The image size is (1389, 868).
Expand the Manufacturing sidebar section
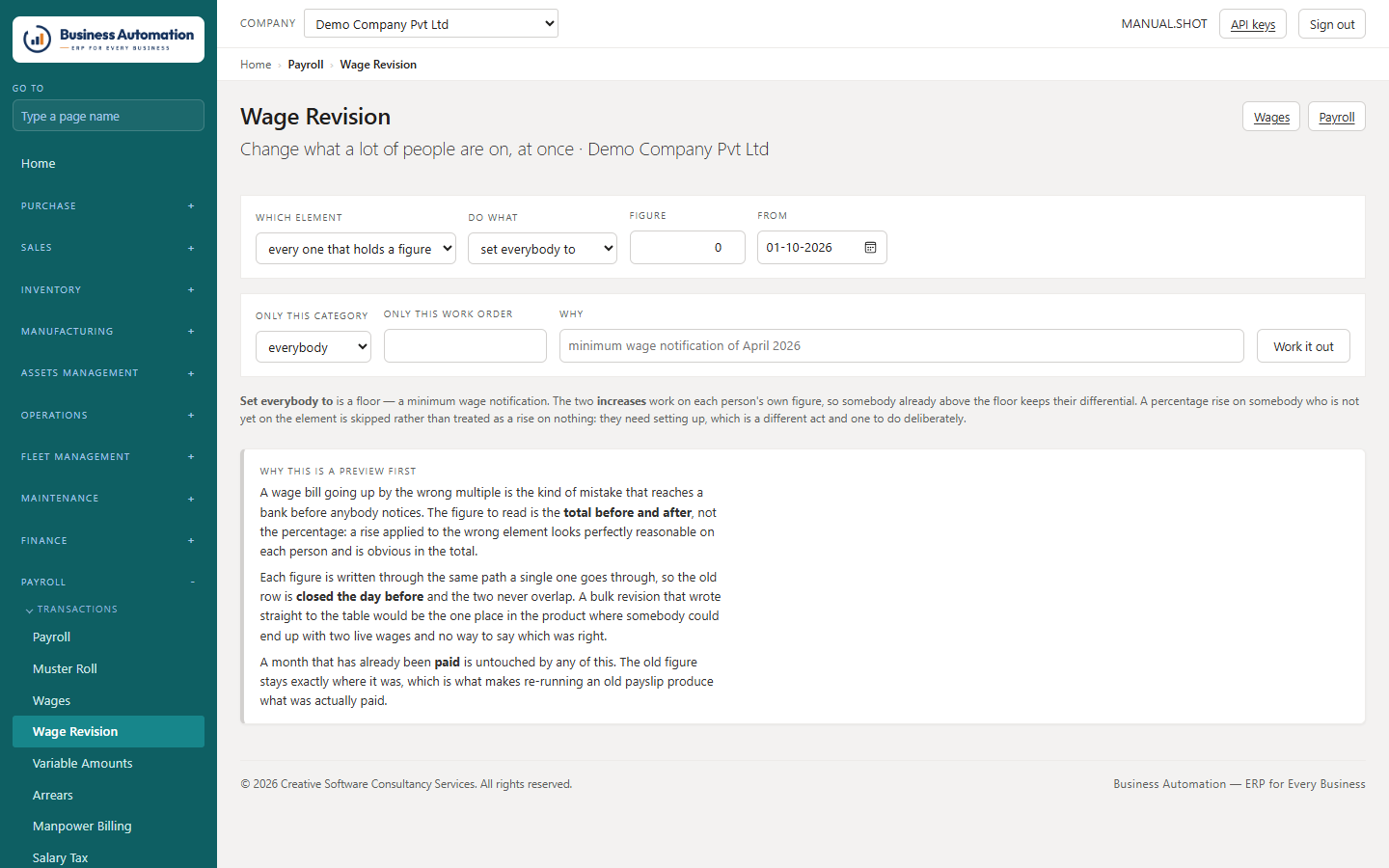[108, 332]
